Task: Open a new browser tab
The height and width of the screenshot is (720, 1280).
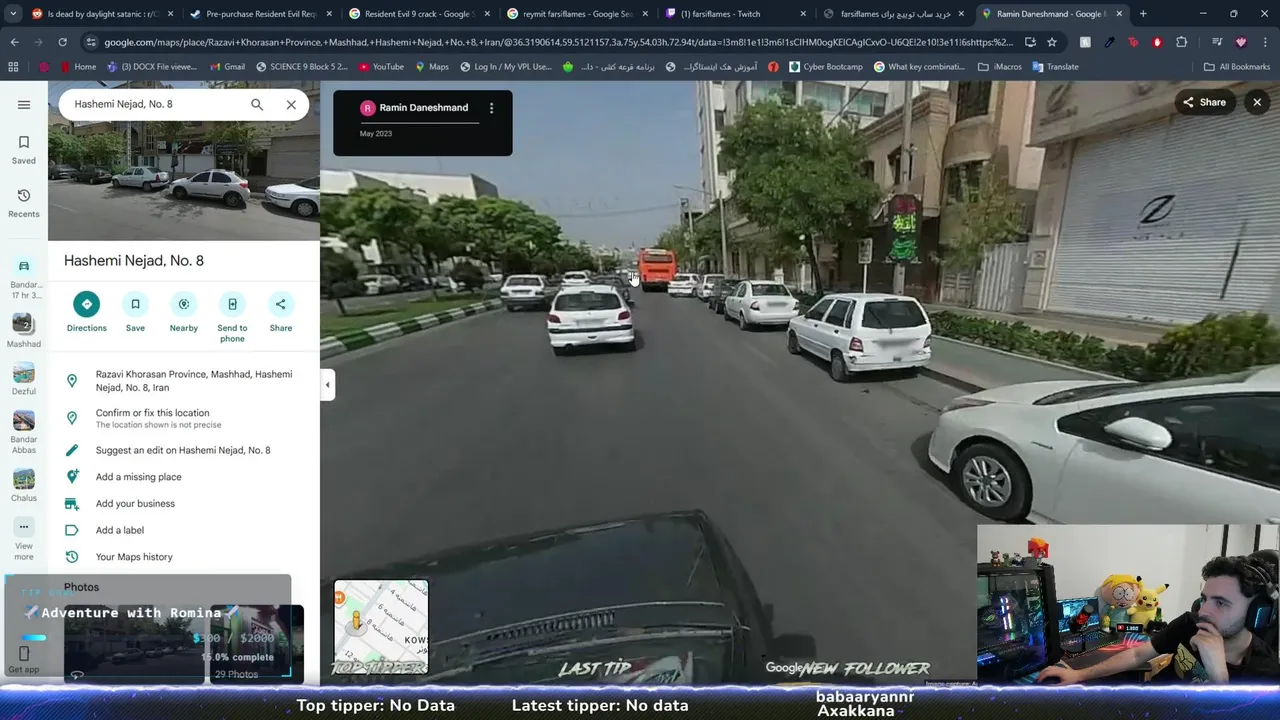Action: (x=1143, y=14)
